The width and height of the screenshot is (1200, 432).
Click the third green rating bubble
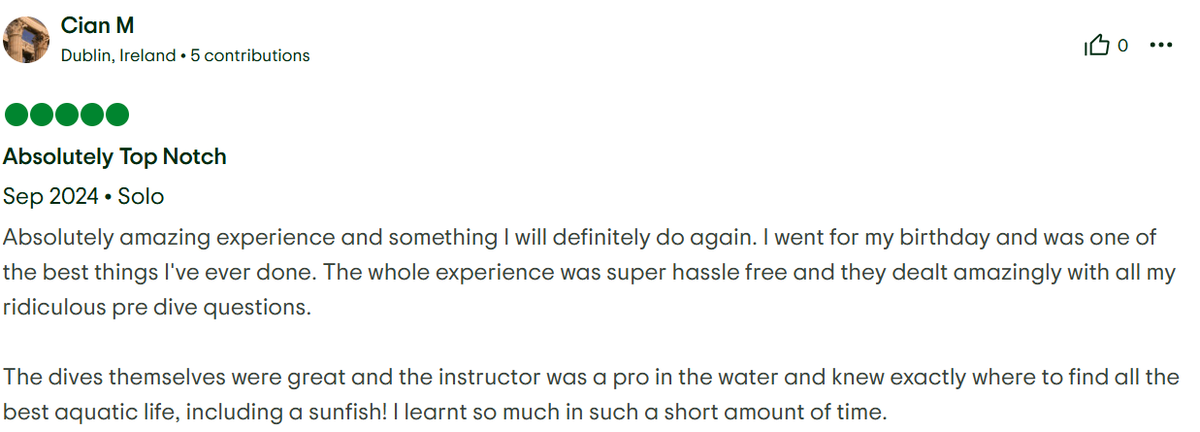tap(67, 115)
